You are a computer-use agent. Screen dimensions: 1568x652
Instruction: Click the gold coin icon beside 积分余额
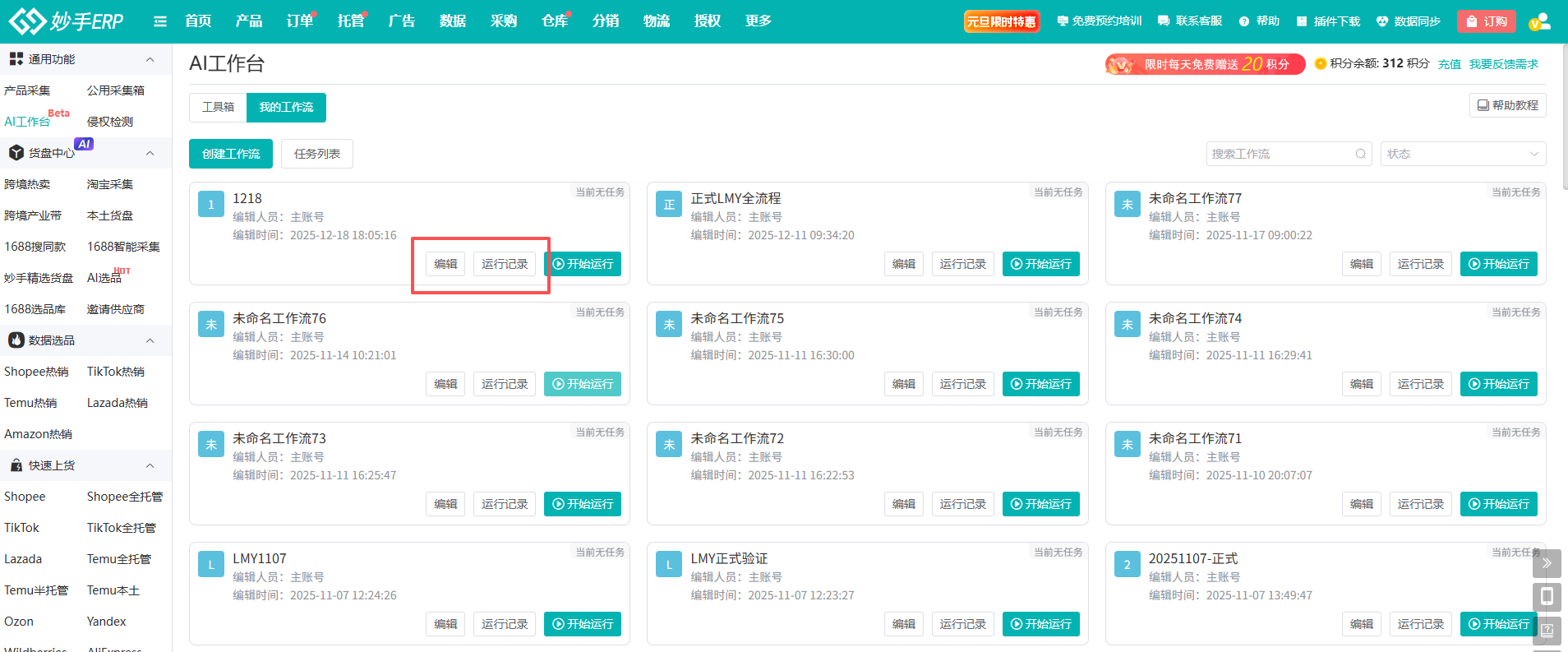pyautogui.click(x=1321, y=63)
